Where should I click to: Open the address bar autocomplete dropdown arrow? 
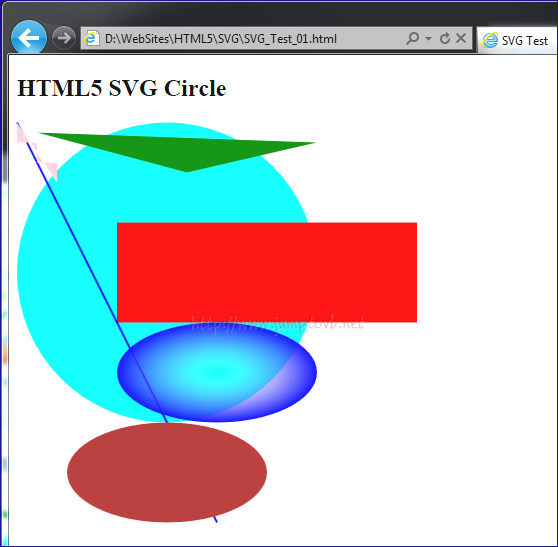pyautogui.click(x=429, y=38)
